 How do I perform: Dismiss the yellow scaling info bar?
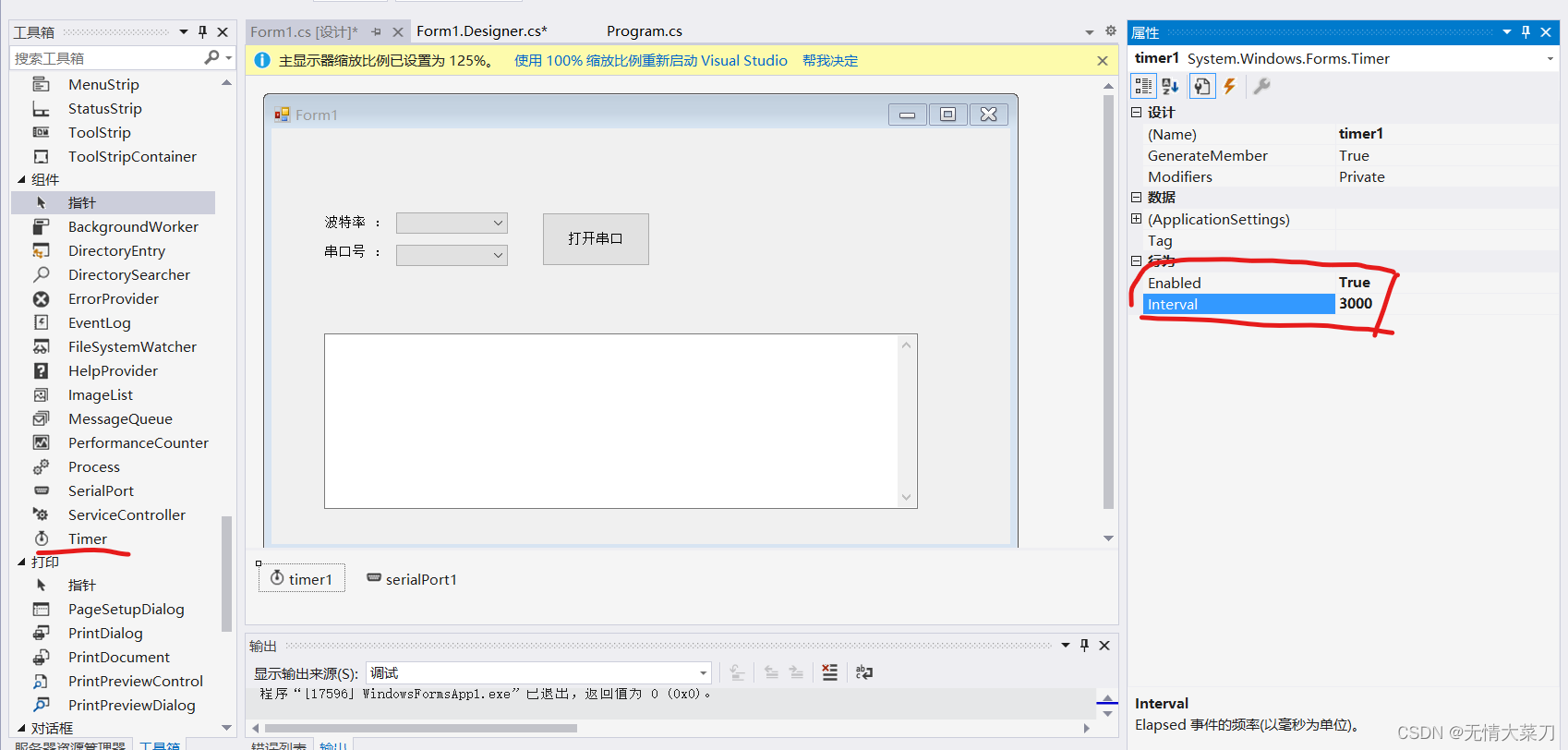coord(1103,61)
